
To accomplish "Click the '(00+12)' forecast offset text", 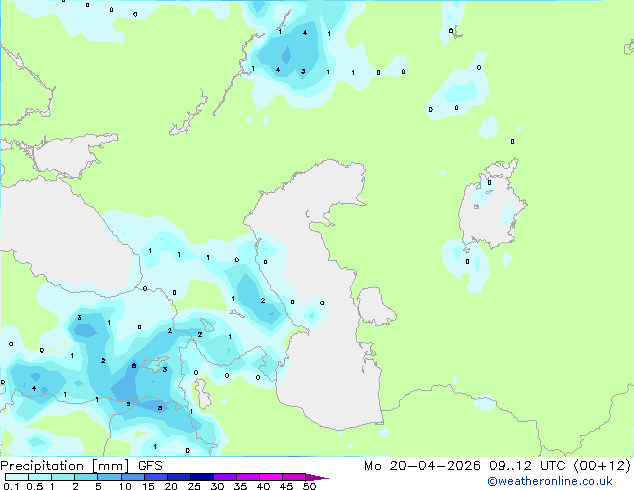I will 602,466.
